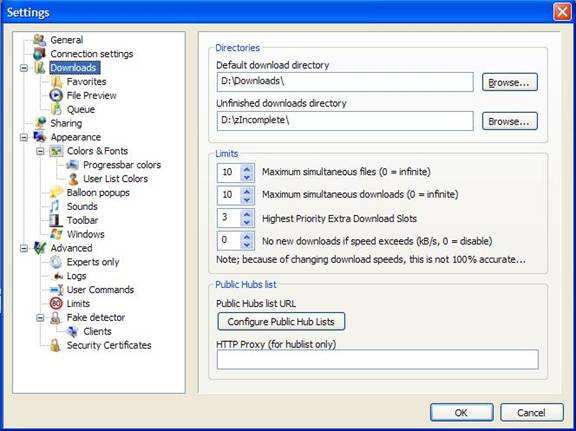
Task: Click the Balloon popups icon
Action: point(56,192)
